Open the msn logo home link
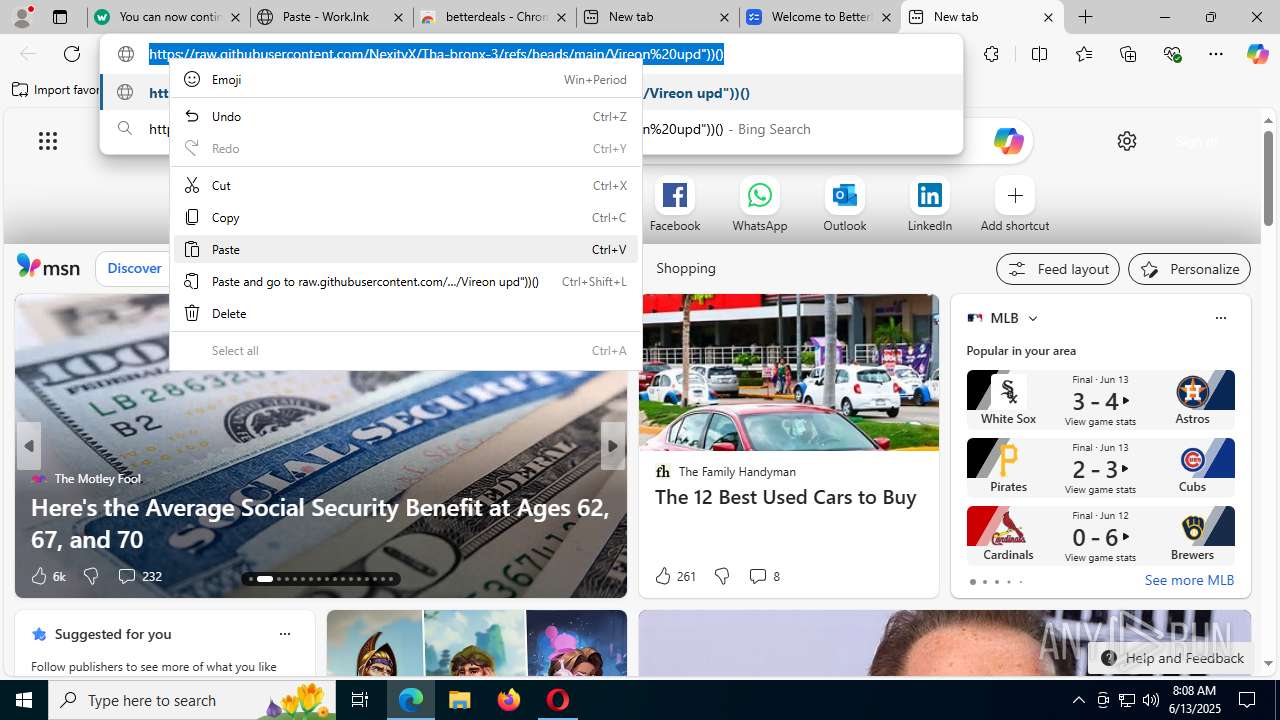This screenshot has width=1280, height=720. [x=48, y=267]
